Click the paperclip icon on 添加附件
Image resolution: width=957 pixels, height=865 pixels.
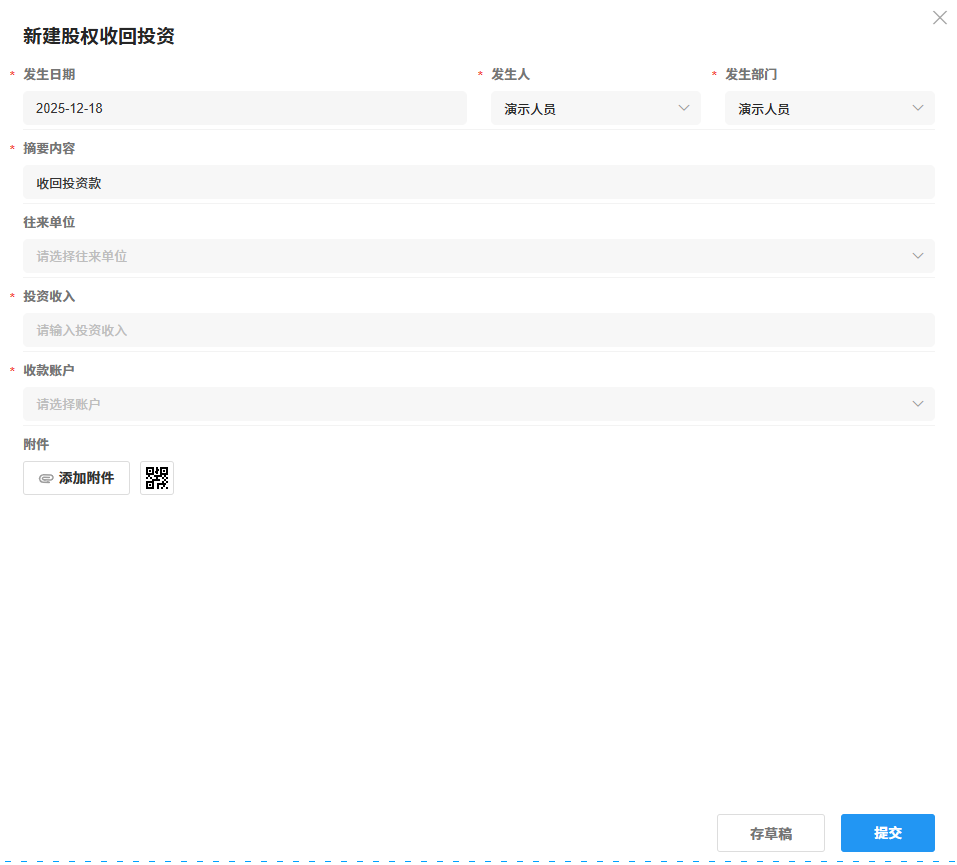pyautogui.click(x=46, y=477)
